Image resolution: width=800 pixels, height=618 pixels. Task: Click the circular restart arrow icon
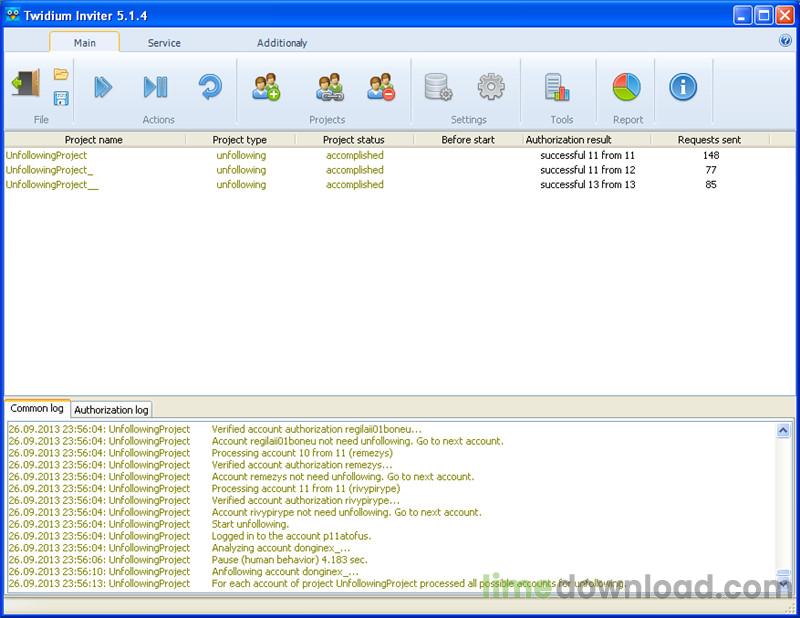point(209,87)
